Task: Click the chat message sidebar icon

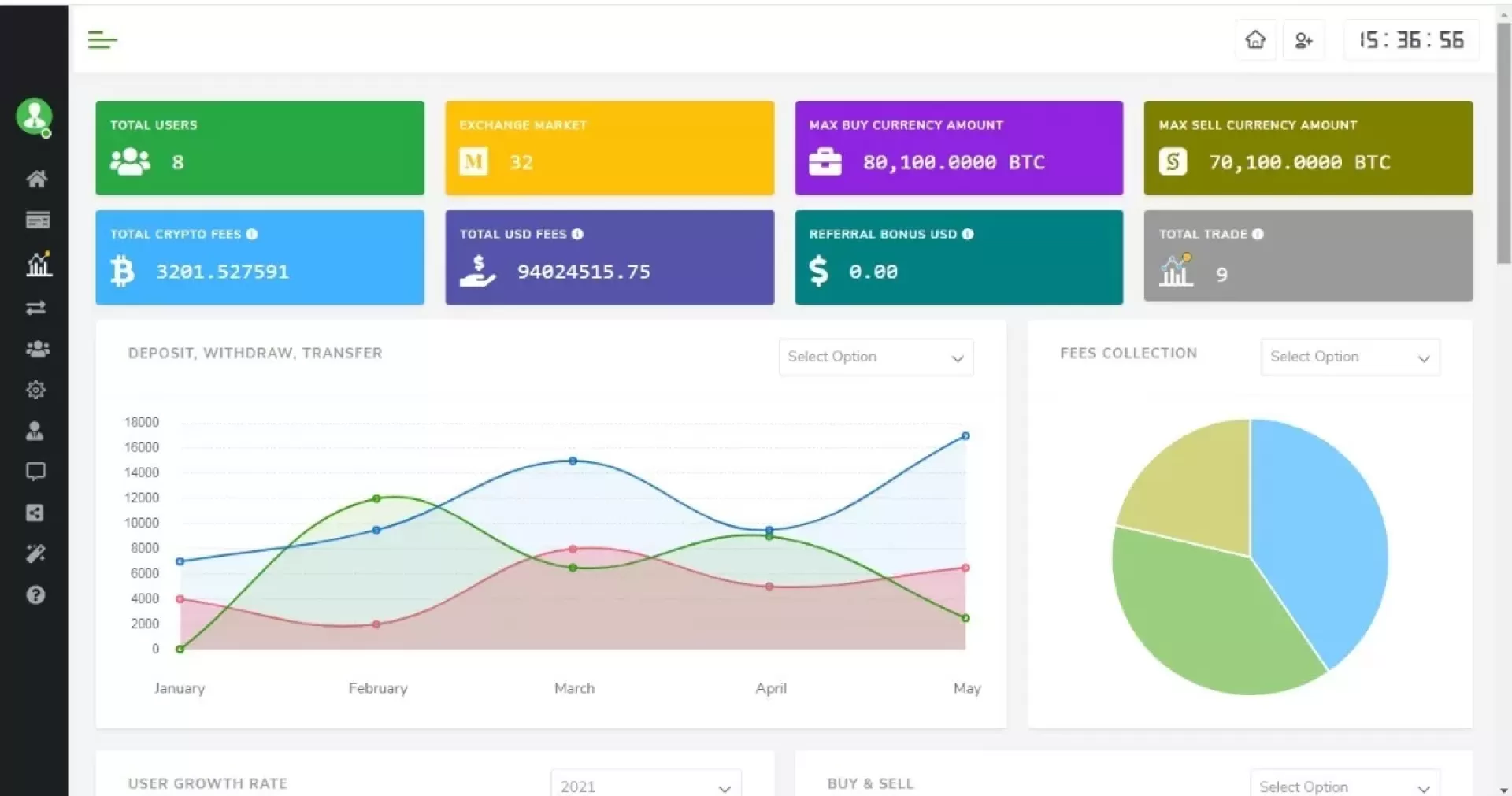Action: (36, 472)
